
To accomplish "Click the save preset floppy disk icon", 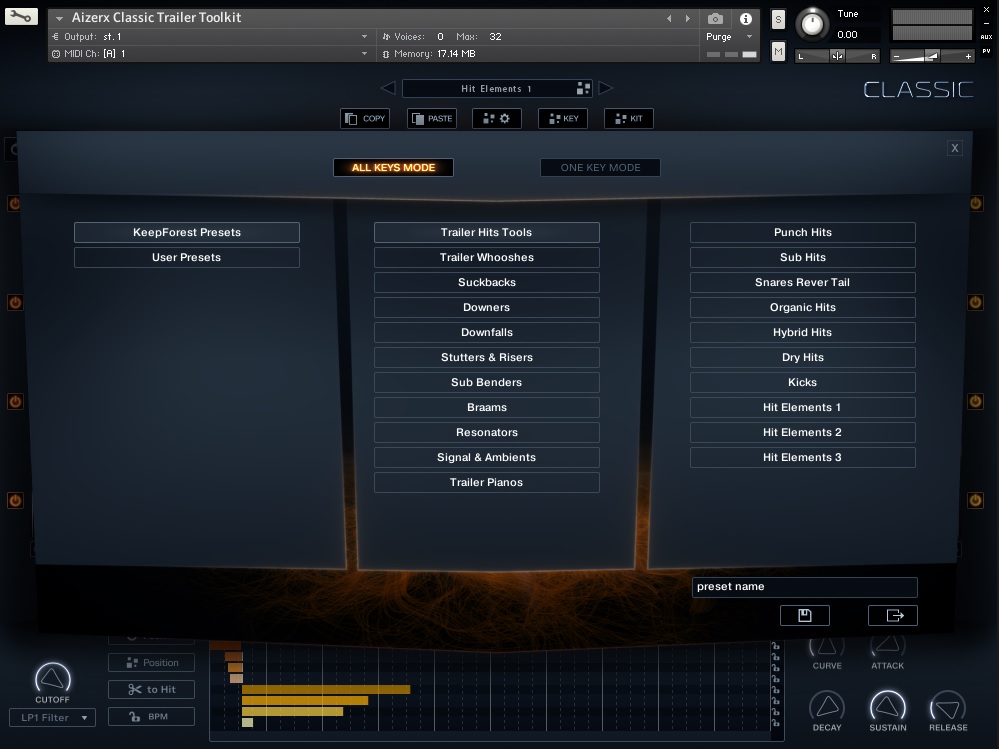I will pos(805,615).
